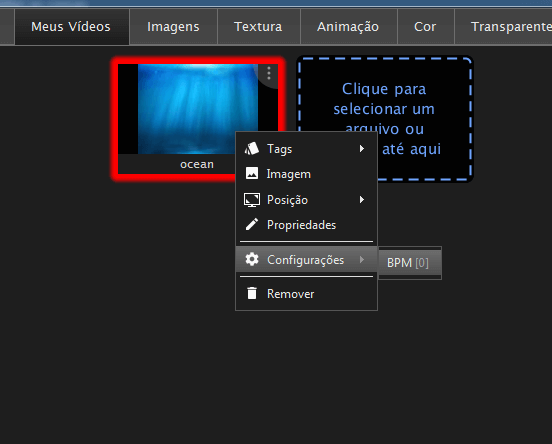Click the monitor icon beside Posição
This screenshot has height=444, width=552.
tap(252, 200)
